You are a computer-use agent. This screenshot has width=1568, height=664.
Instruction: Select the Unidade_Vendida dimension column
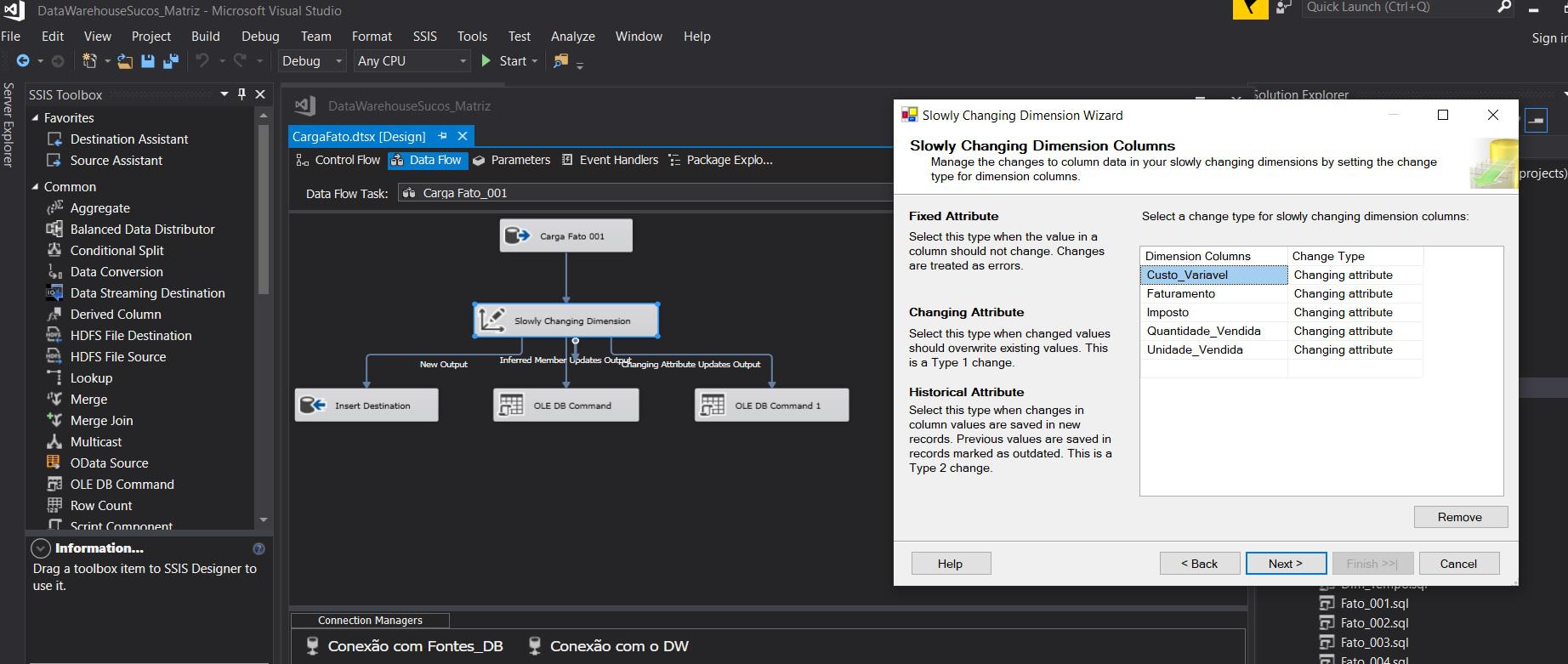1214,349
